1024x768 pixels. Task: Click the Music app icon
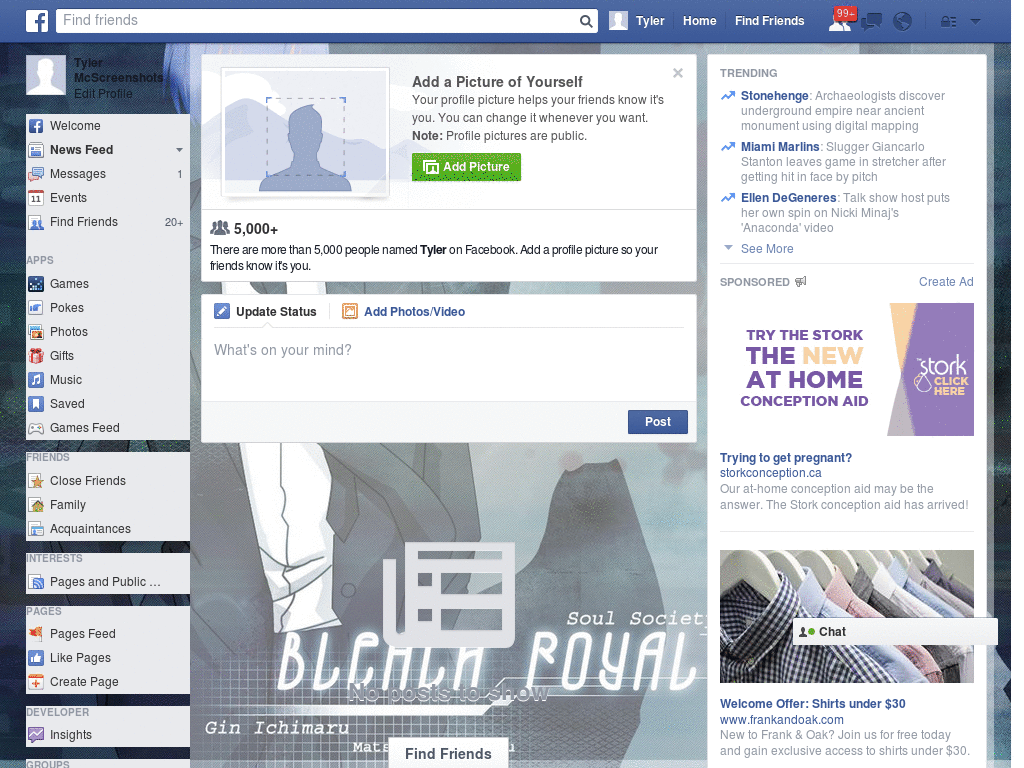click(36, 380)
